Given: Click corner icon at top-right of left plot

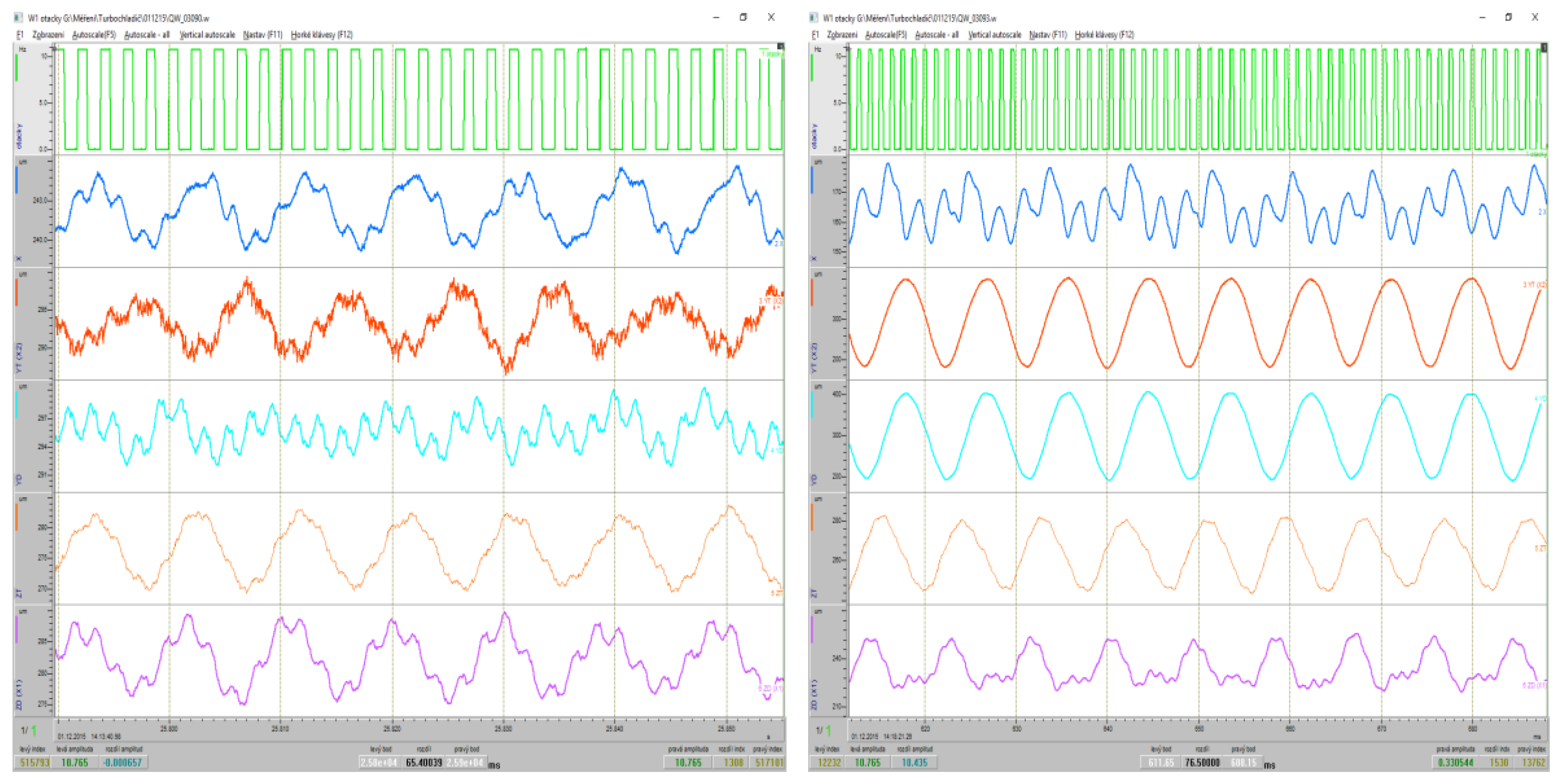Looking at the screenshot, I should 780,47.
